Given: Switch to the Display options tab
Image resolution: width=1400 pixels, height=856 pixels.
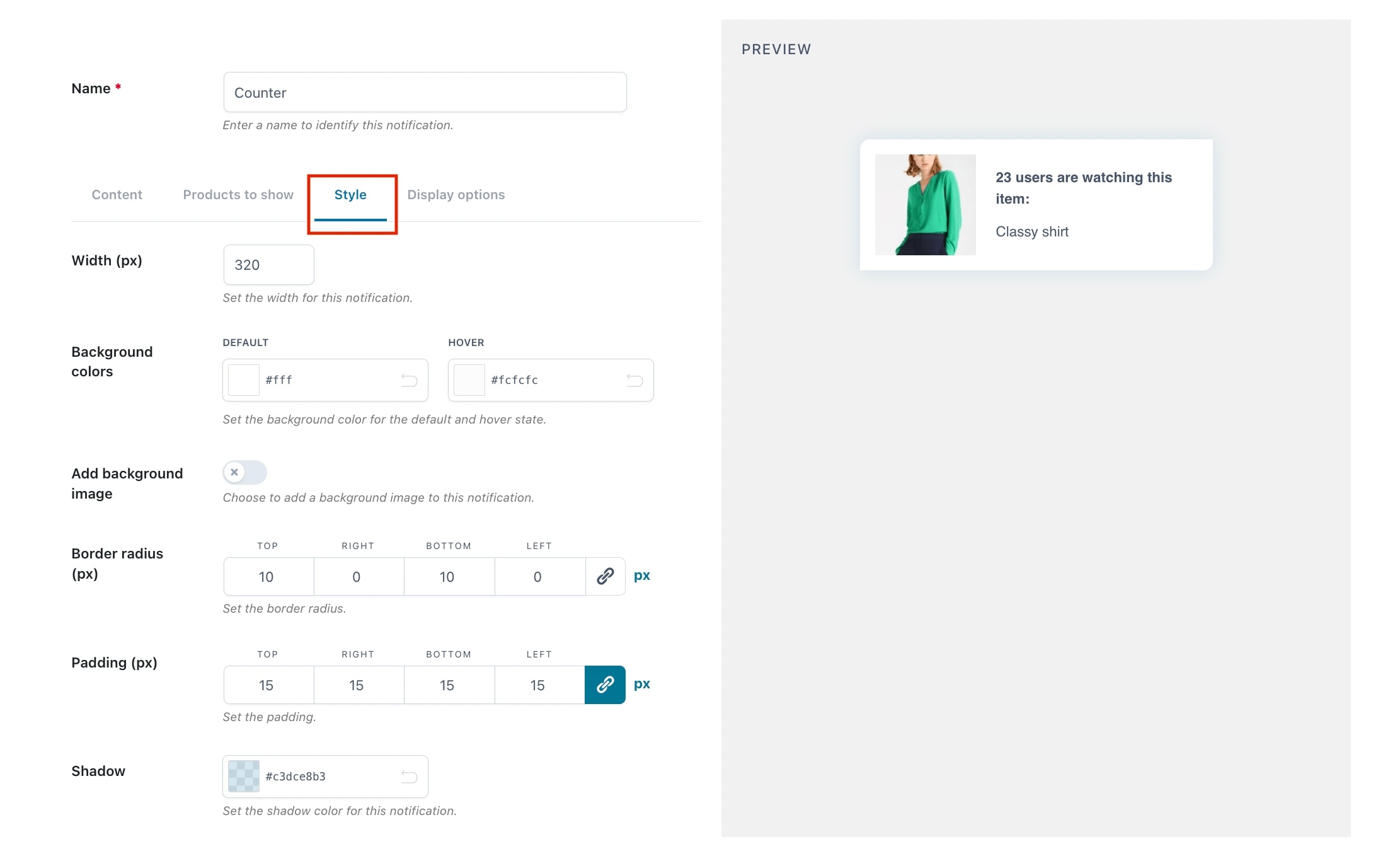Looking at the screenshot, I should [456, 195].
